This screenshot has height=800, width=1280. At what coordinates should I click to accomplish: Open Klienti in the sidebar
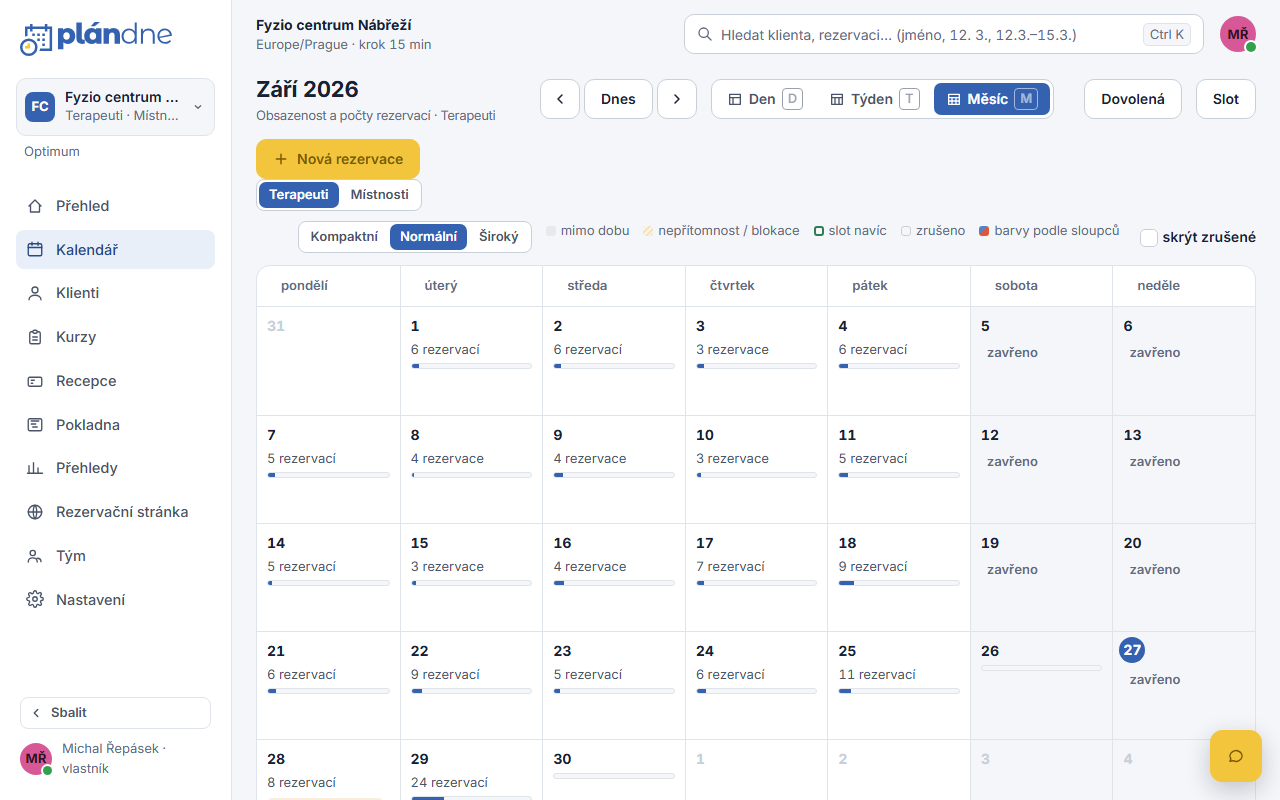pyautogui.click(x=115, y=293)
